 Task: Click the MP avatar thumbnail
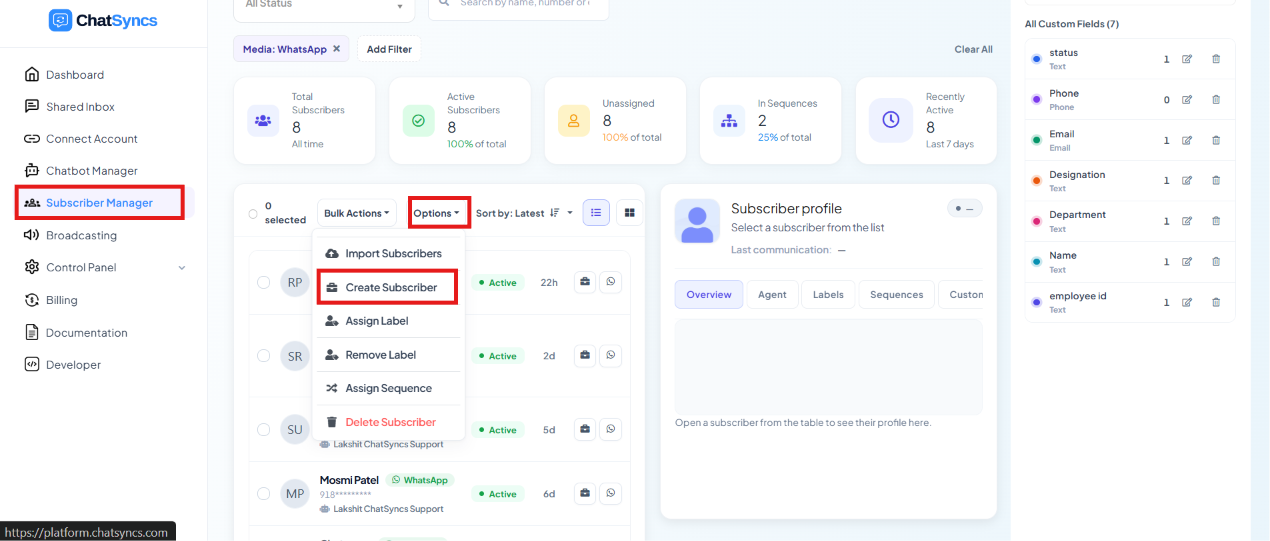295,494
